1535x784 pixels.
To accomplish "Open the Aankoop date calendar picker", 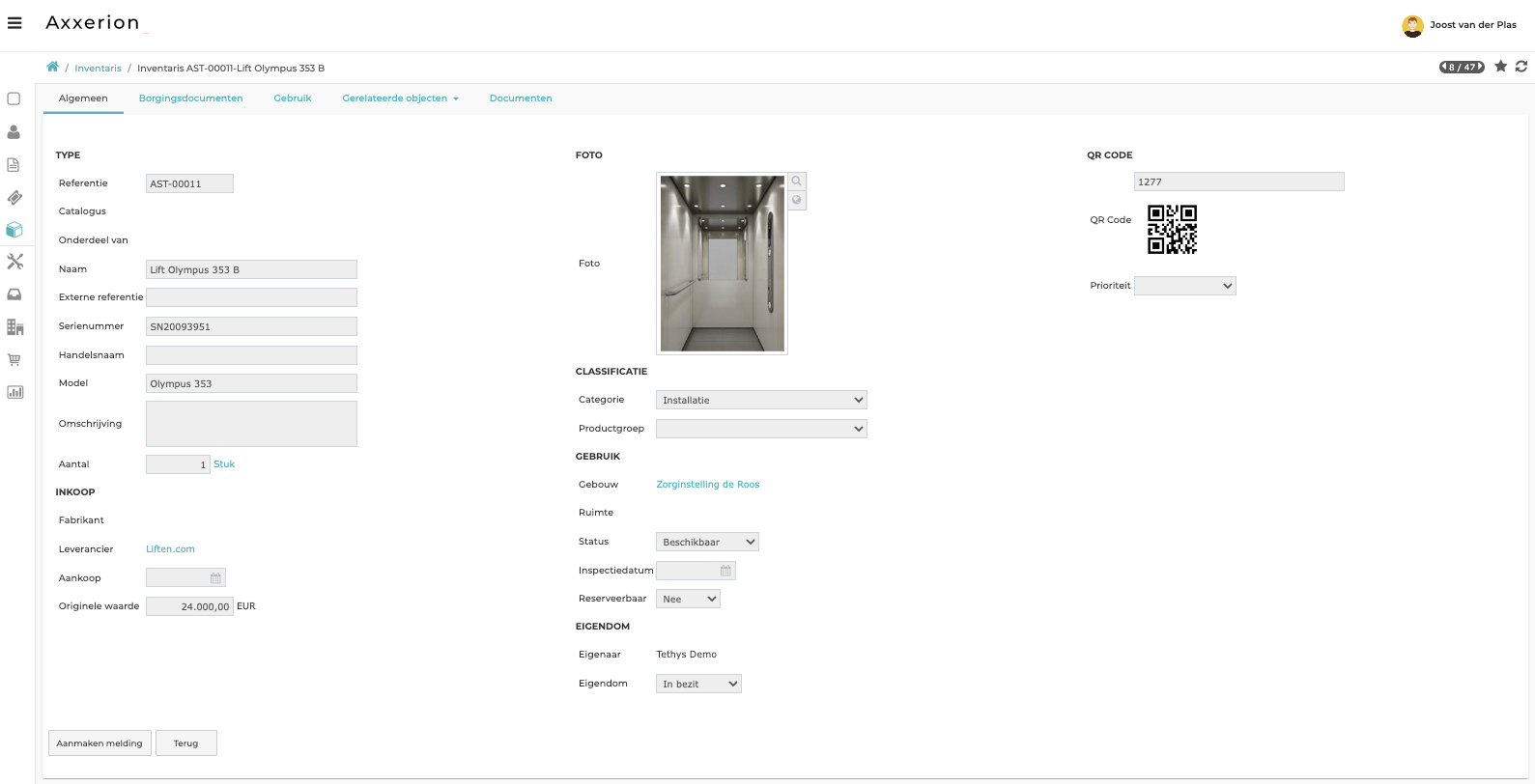I will pyautogui.click(x=215, y=578).
